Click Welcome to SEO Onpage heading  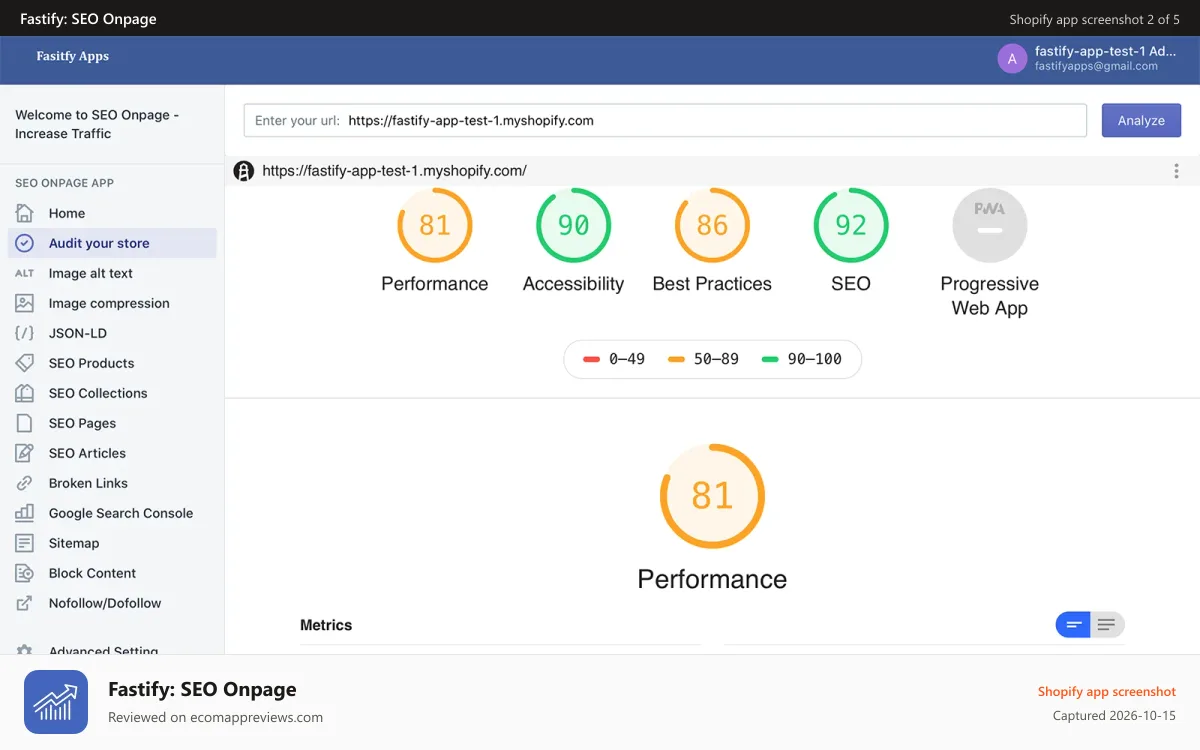coord(97,124)
